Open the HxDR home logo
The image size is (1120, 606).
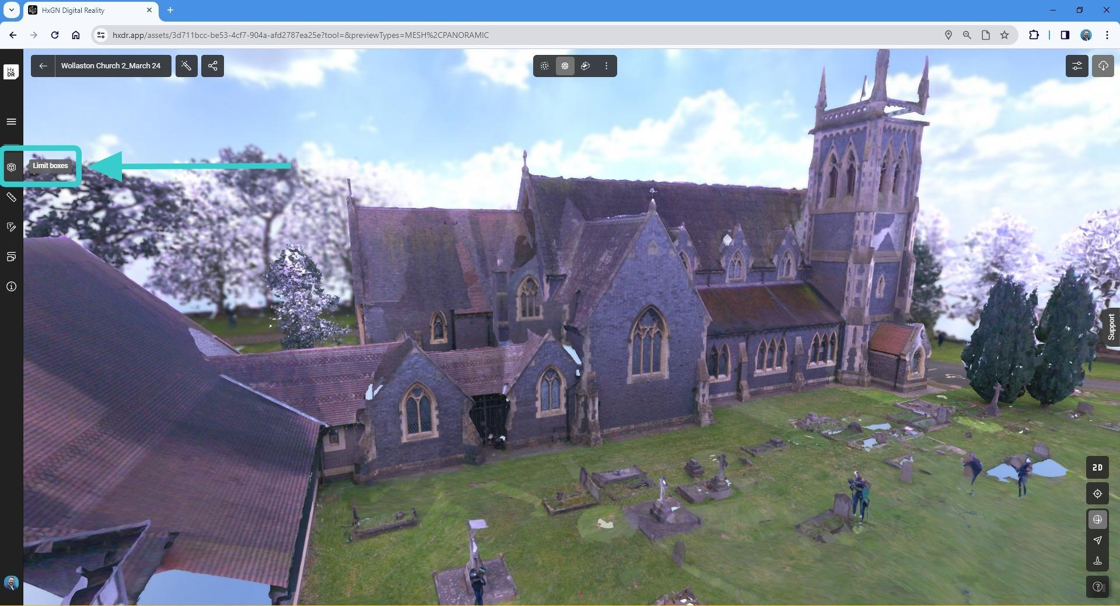(11, 71)
